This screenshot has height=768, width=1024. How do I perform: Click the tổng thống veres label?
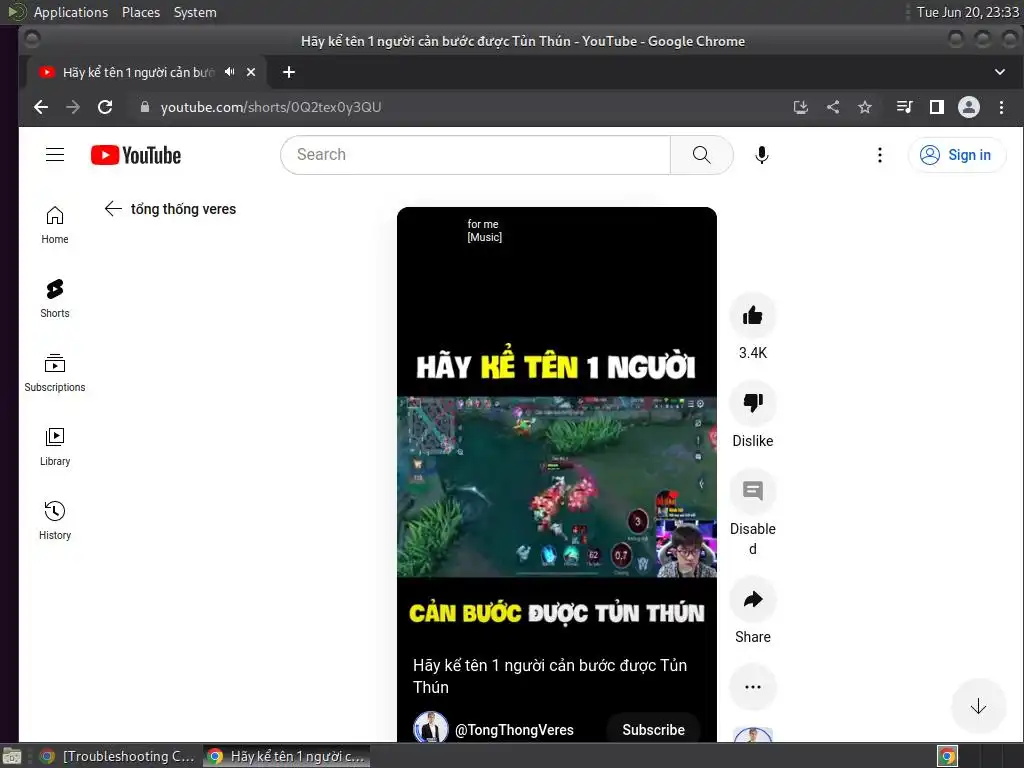184,209
